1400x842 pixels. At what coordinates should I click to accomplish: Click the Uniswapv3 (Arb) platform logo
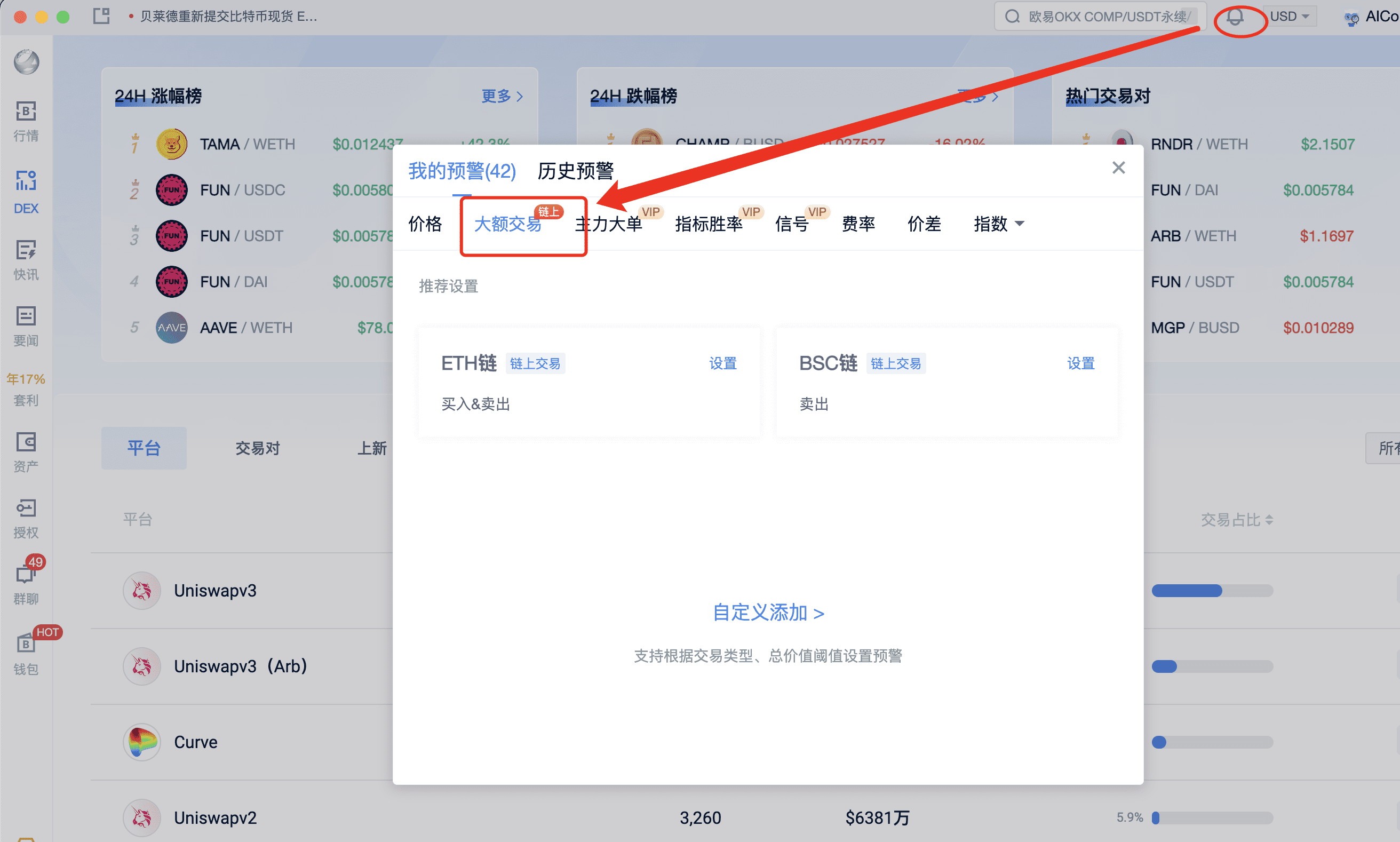point(142,666)
